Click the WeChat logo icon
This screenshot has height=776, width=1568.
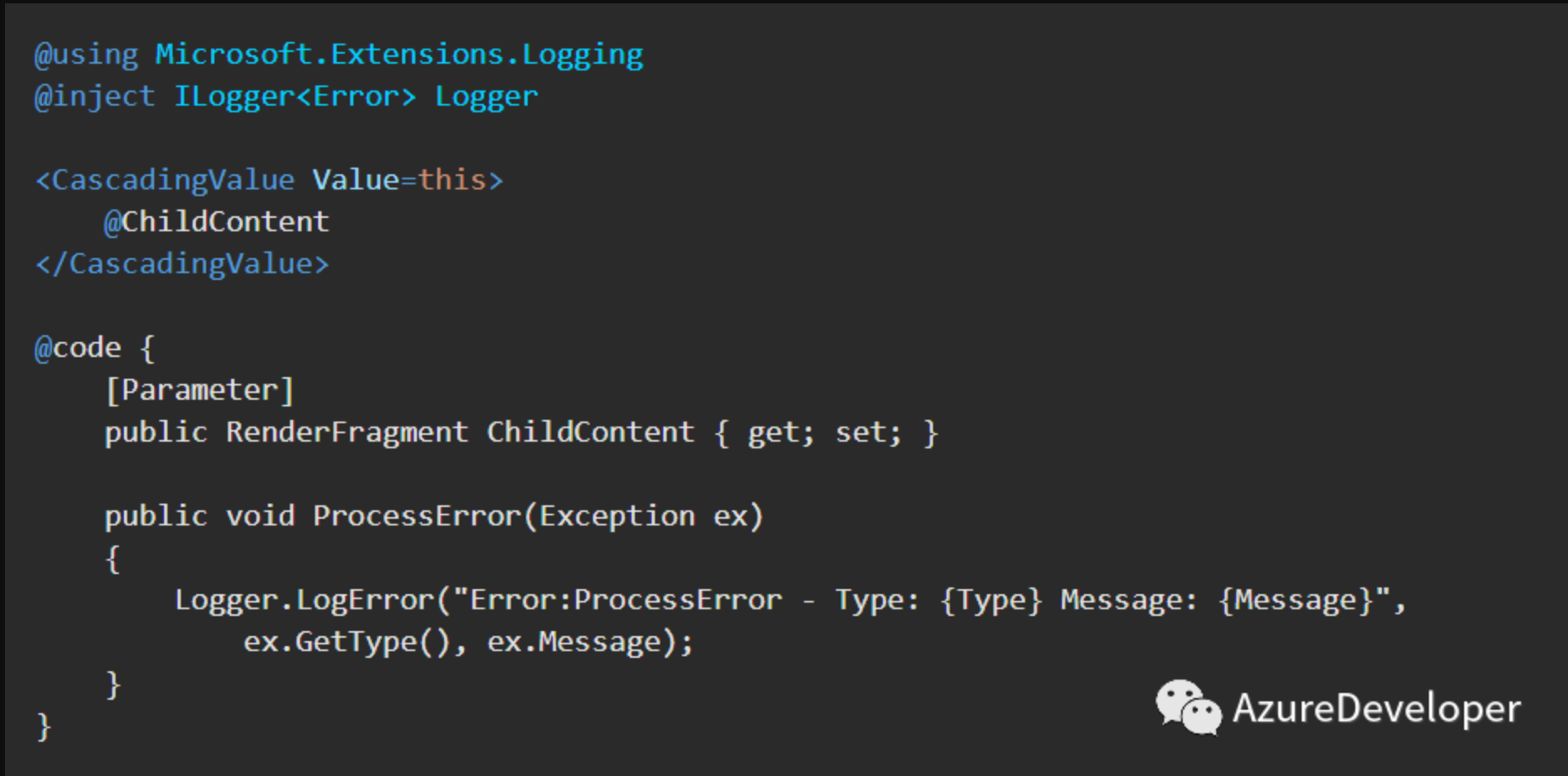(1188, 707)
